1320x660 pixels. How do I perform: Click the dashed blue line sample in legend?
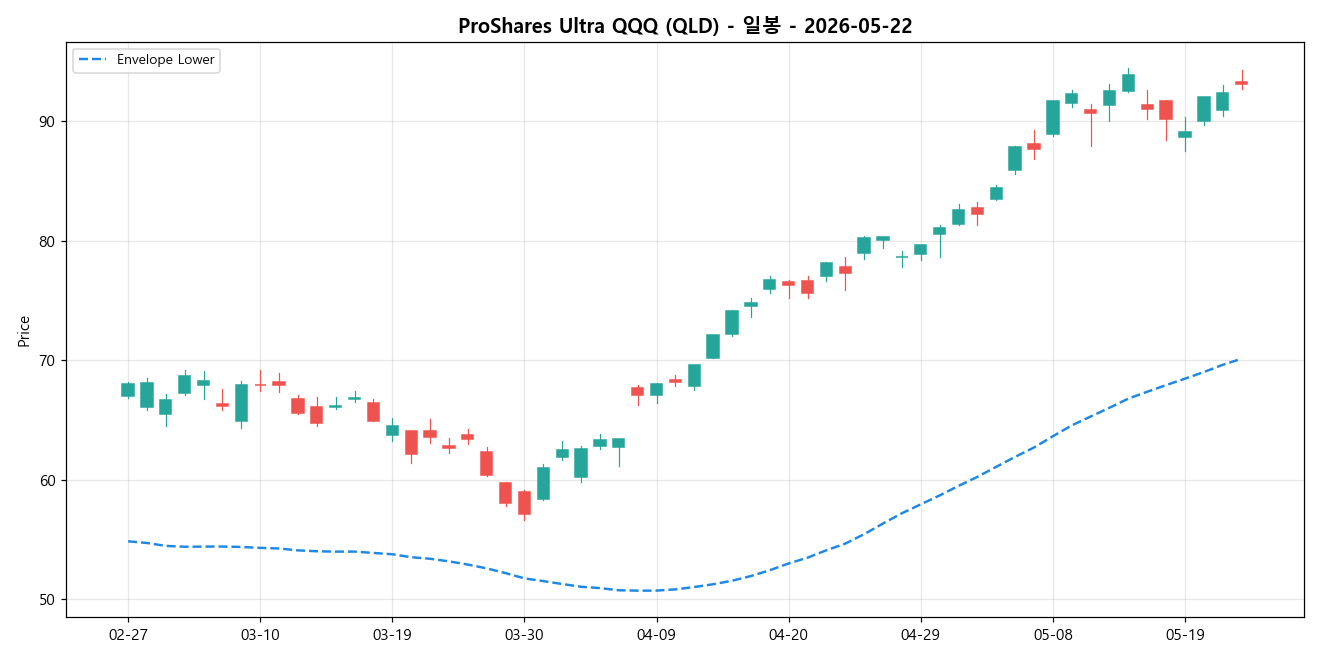pos(93,60)
